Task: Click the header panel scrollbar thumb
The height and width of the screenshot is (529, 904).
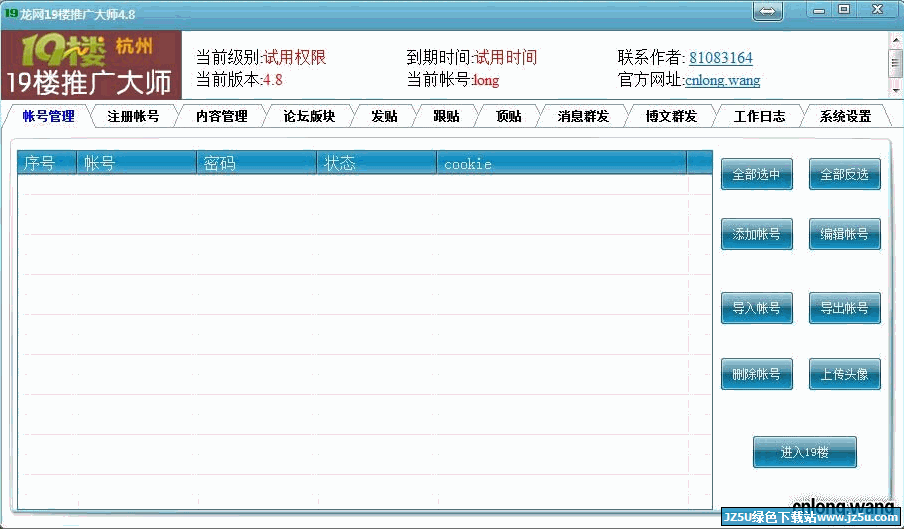Action: pos(895,61)
